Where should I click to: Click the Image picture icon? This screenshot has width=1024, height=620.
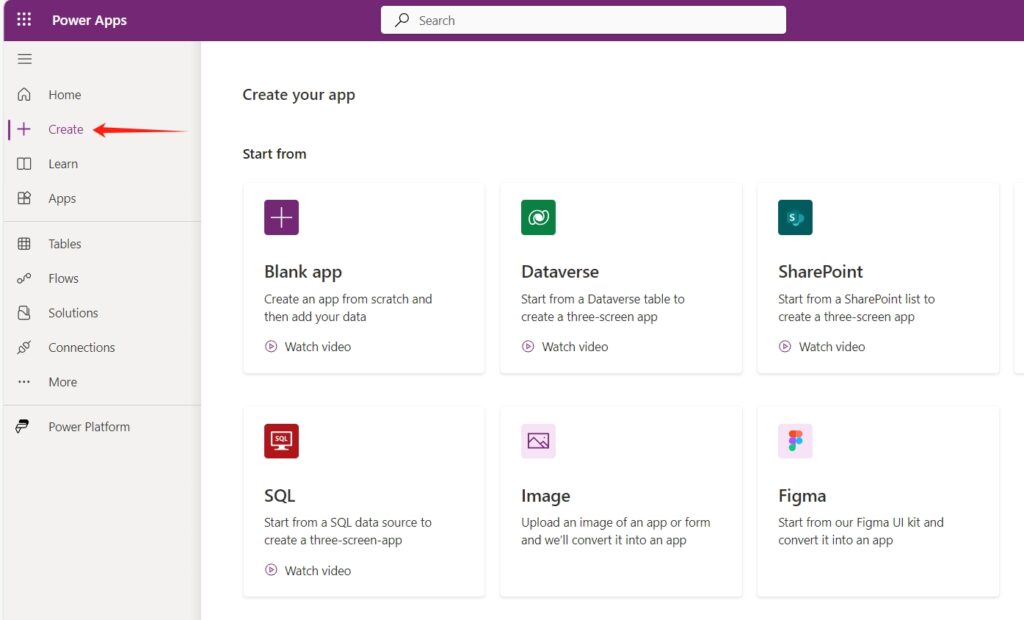click(x=538, y=441)
